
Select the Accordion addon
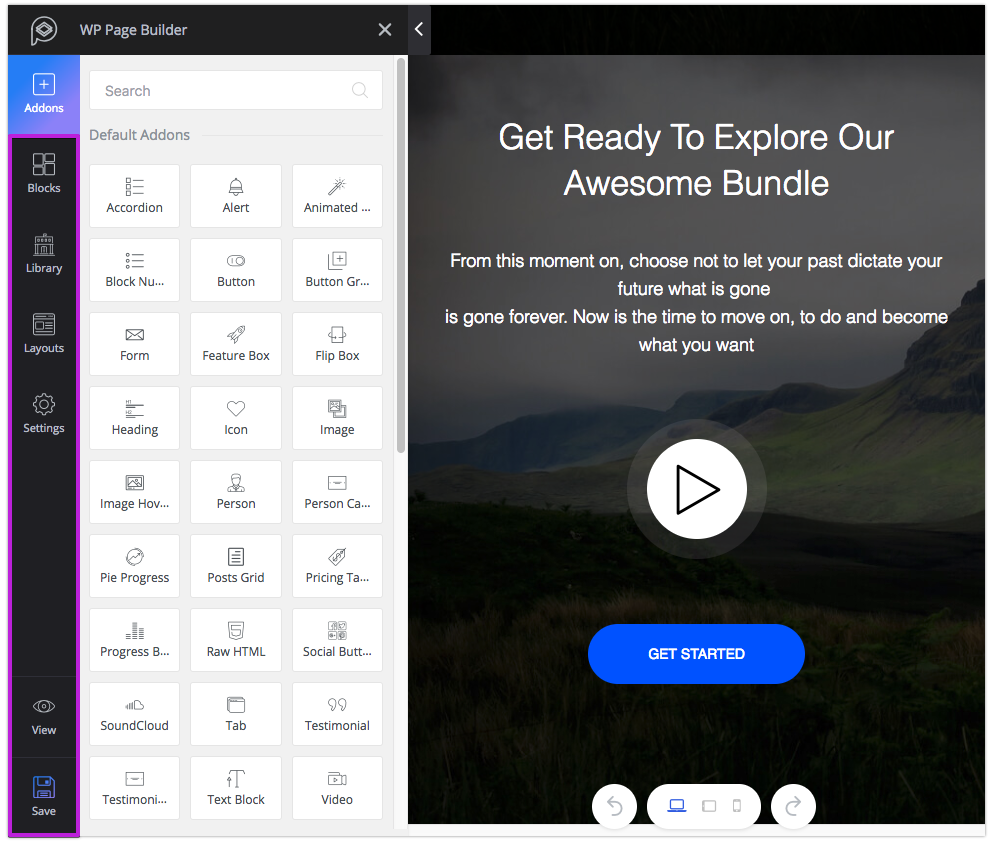coord(134,196)
